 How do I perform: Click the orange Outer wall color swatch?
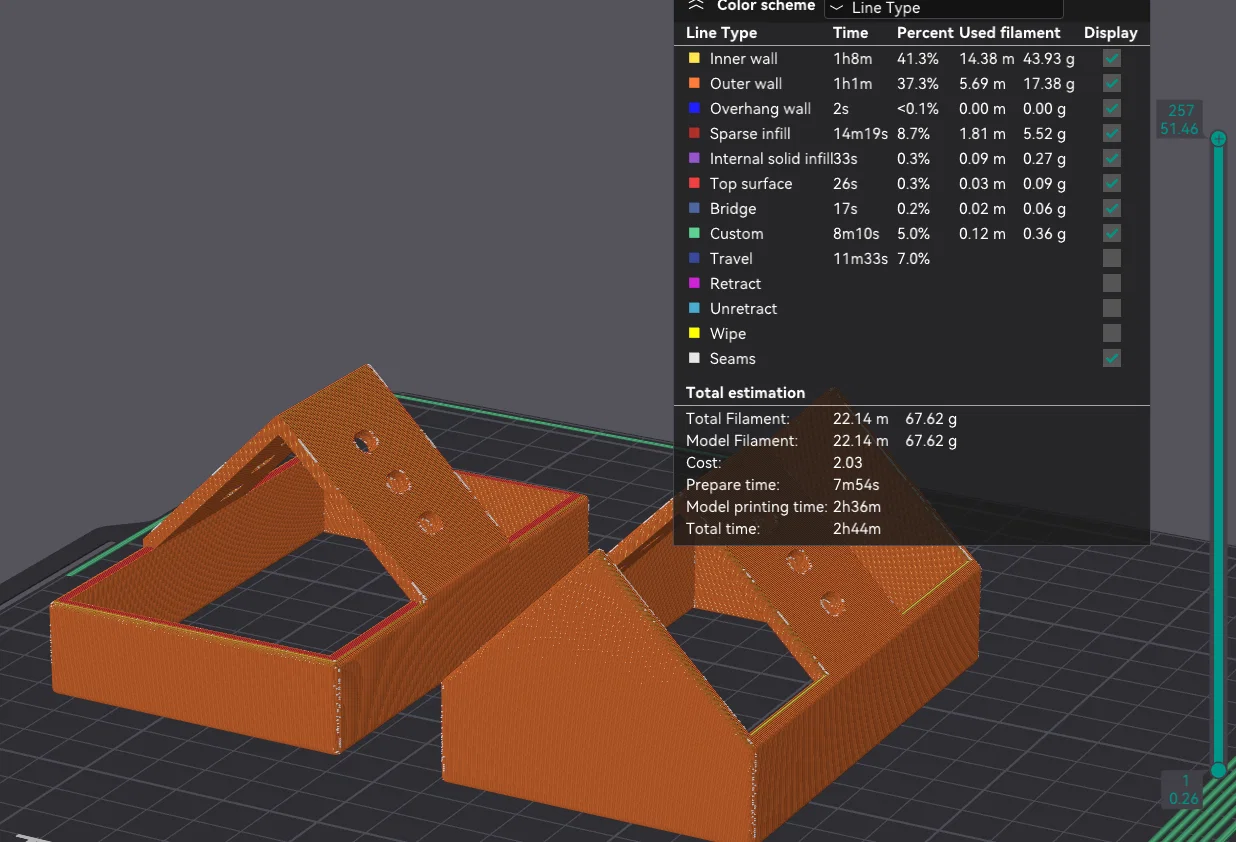click(694, 83)
